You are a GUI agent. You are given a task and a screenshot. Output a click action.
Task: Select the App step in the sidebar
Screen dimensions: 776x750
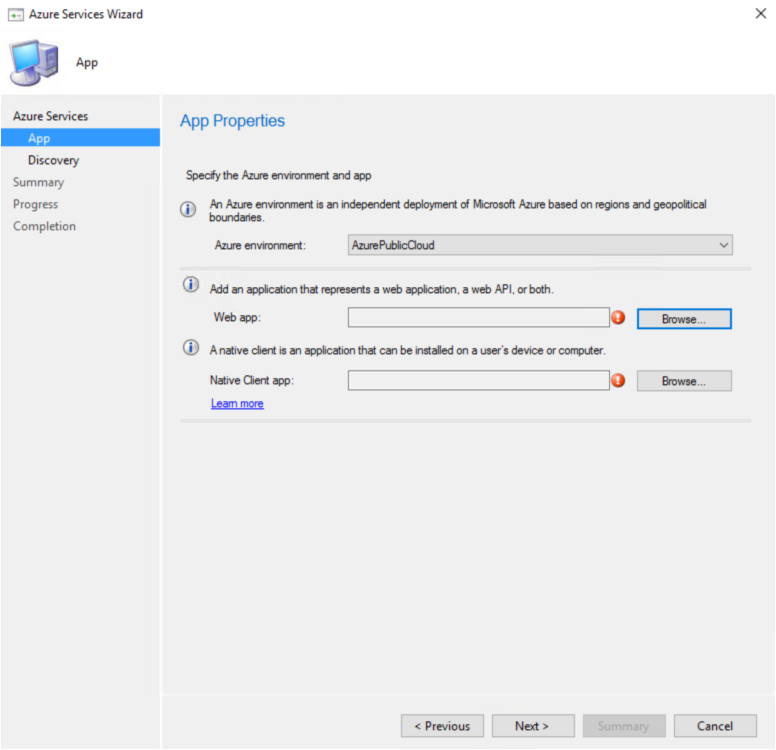80,138
